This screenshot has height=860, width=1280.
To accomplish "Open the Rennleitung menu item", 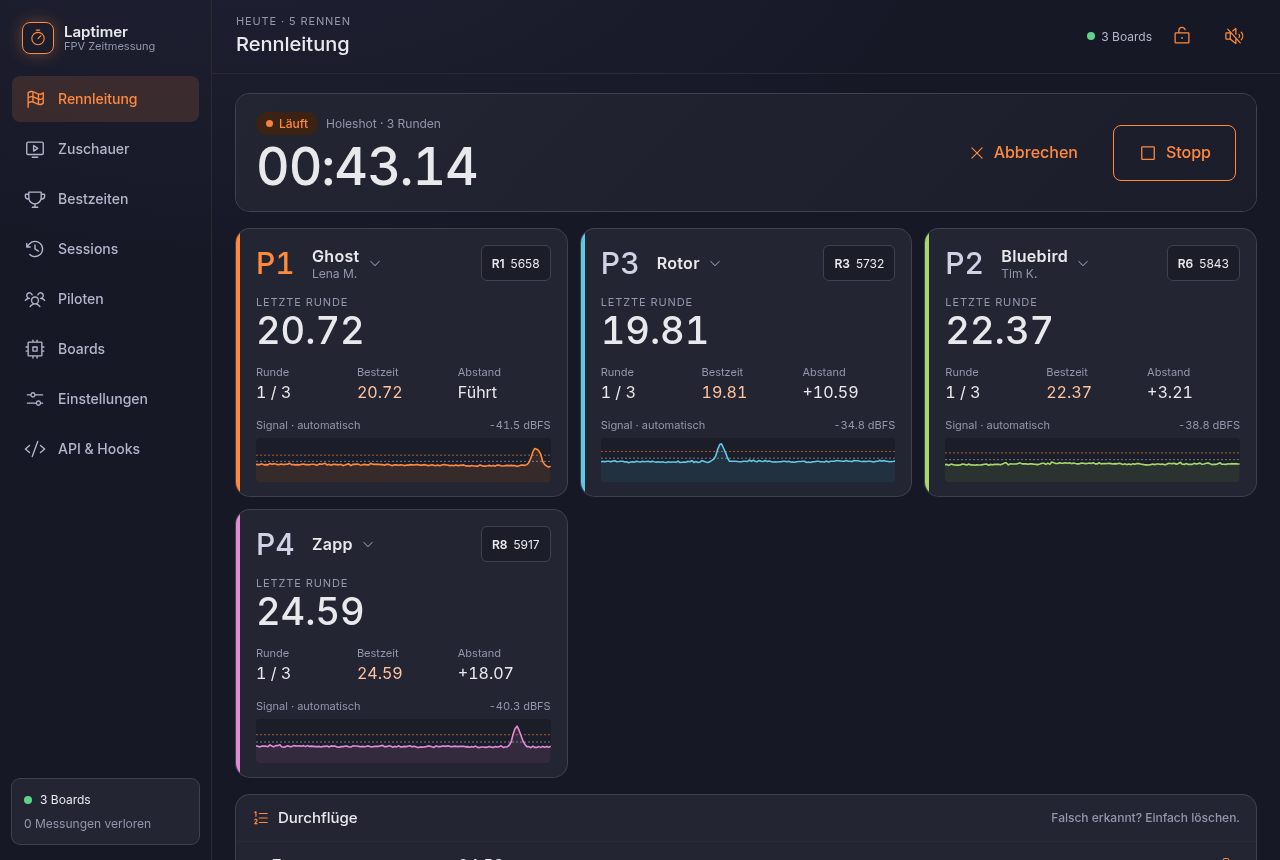I will pos(105,99).
